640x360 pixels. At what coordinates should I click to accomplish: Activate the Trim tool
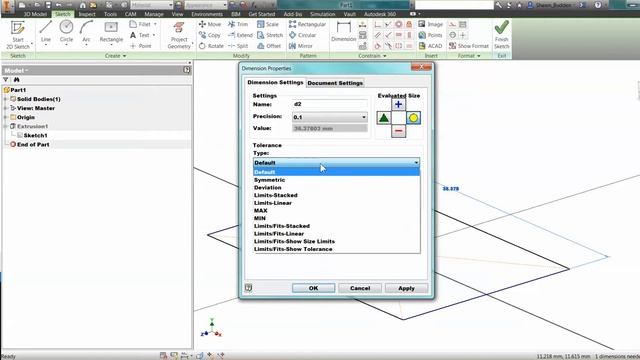[238, 24]
